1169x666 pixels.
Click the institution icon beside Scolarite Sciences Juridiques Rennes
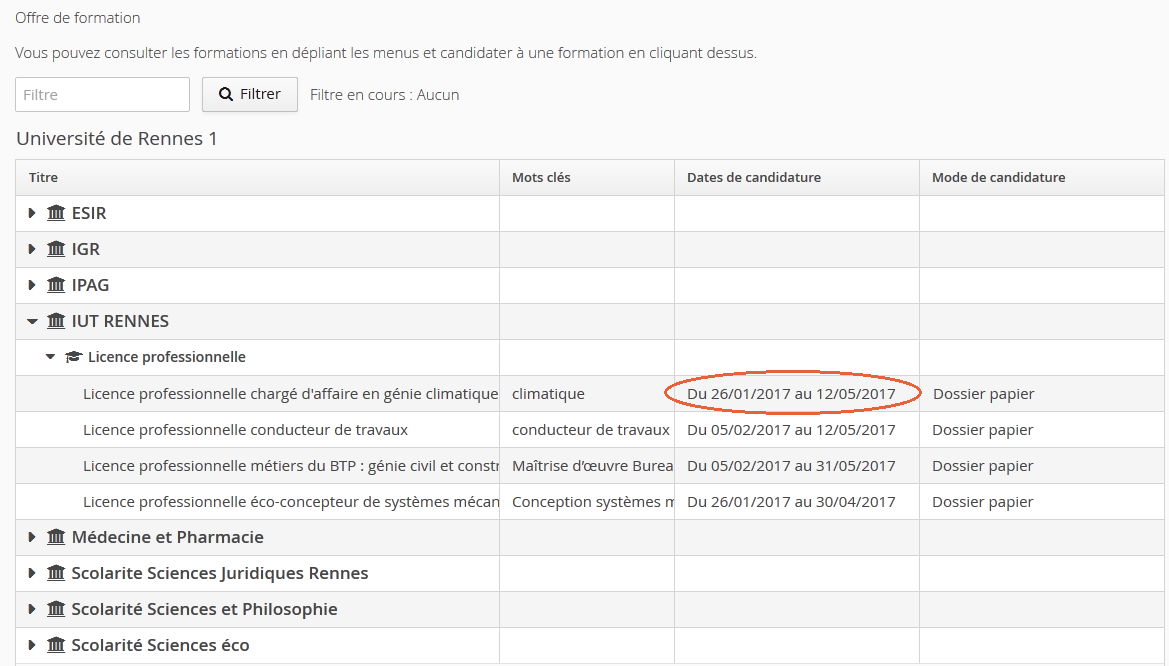coord(56,573)
